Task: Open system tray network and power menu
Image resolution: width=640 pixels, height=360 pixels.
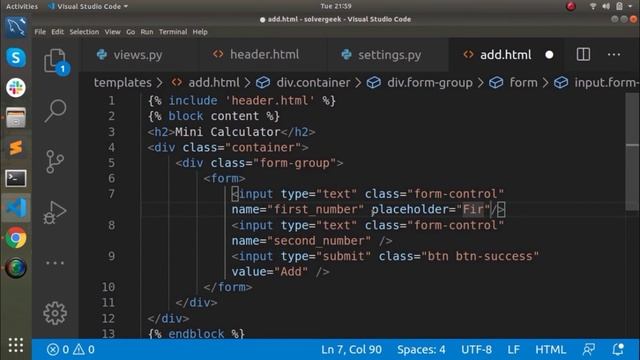Action: [611, 6]
